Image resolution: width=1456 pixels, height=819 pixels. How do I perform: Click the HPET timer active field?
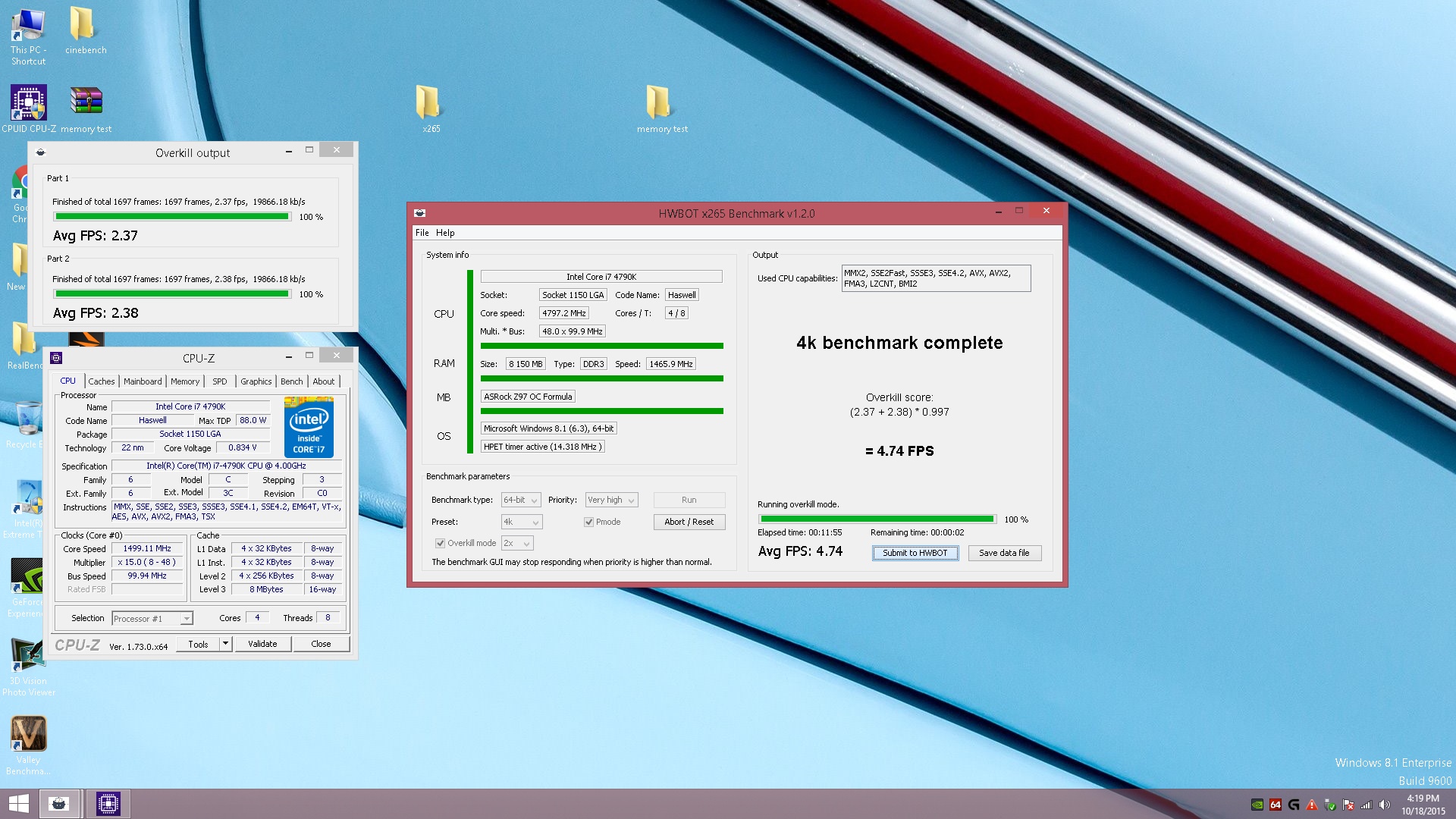coord(542,447)
